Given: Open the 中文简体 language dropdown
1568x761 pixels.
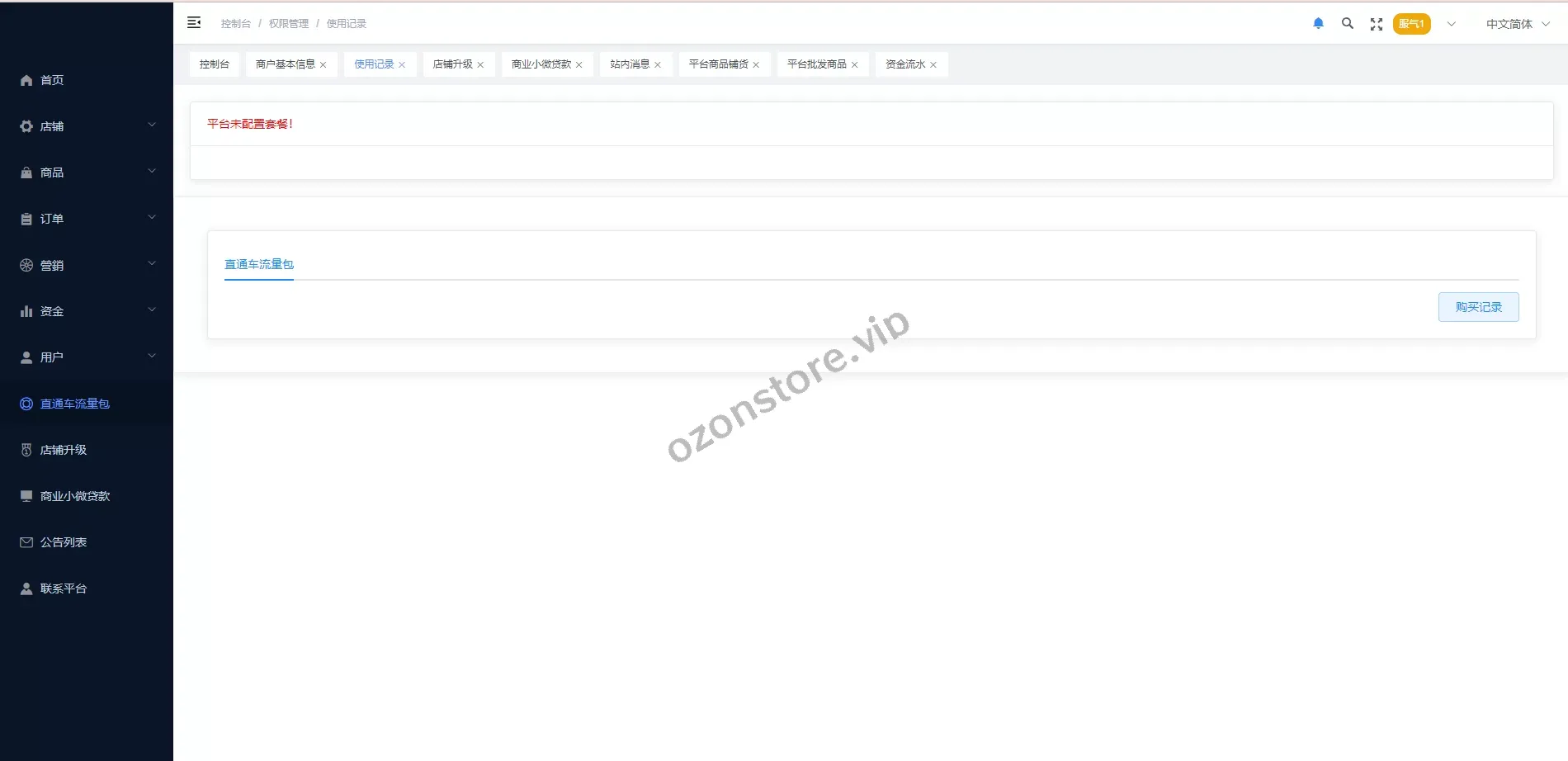Looking at the screenshot, I should click(1517, 24).
